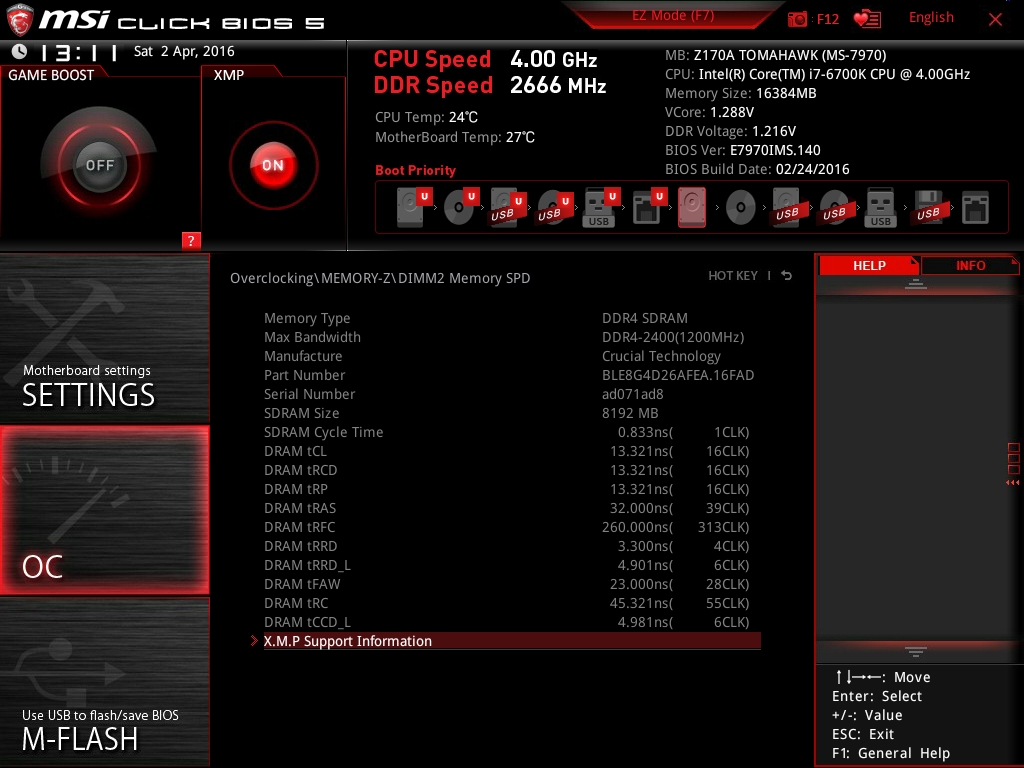Open the English language selector
1024x768 pixels.
coord(931,18)
